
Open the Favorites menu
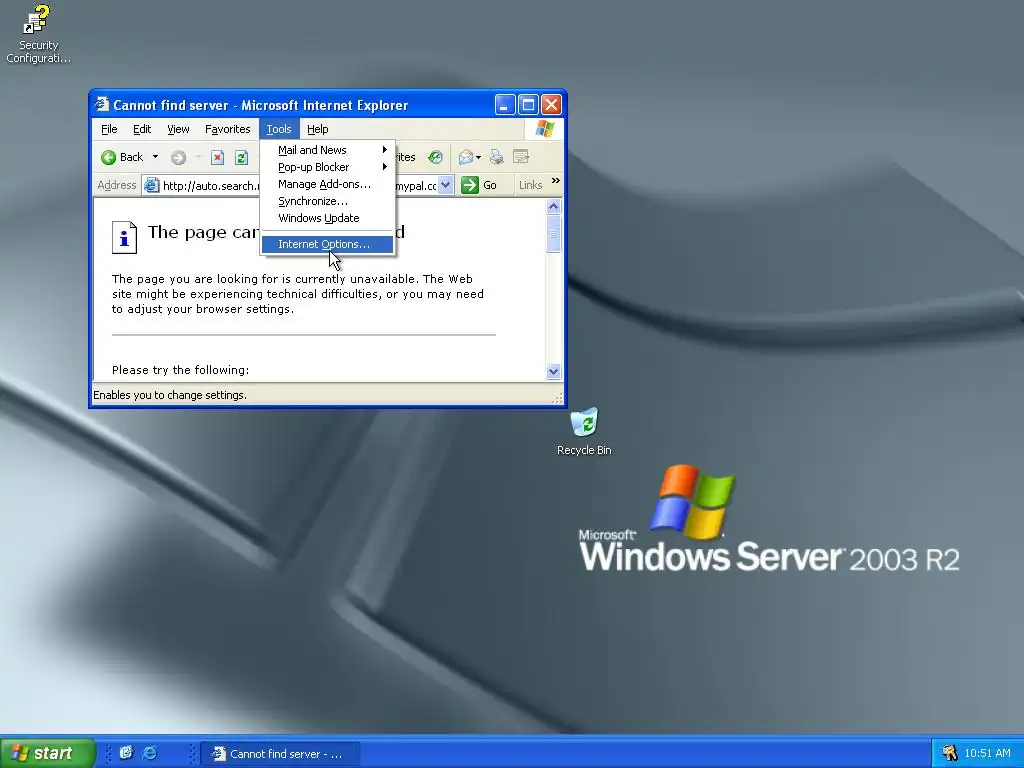coord(227,129)
